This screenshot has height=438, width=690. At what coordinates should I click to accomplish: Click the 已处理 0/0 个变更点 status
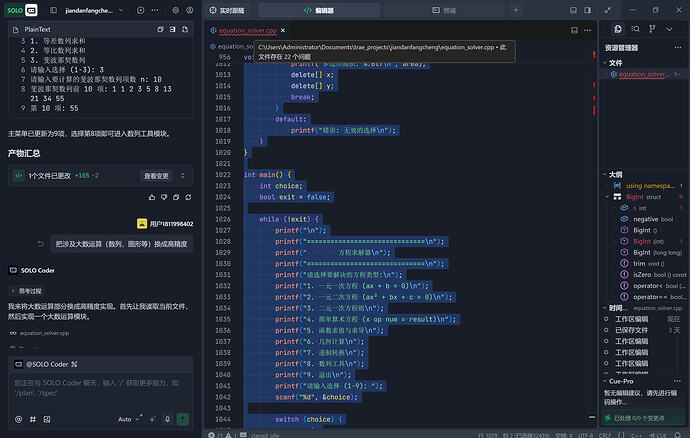639,418
